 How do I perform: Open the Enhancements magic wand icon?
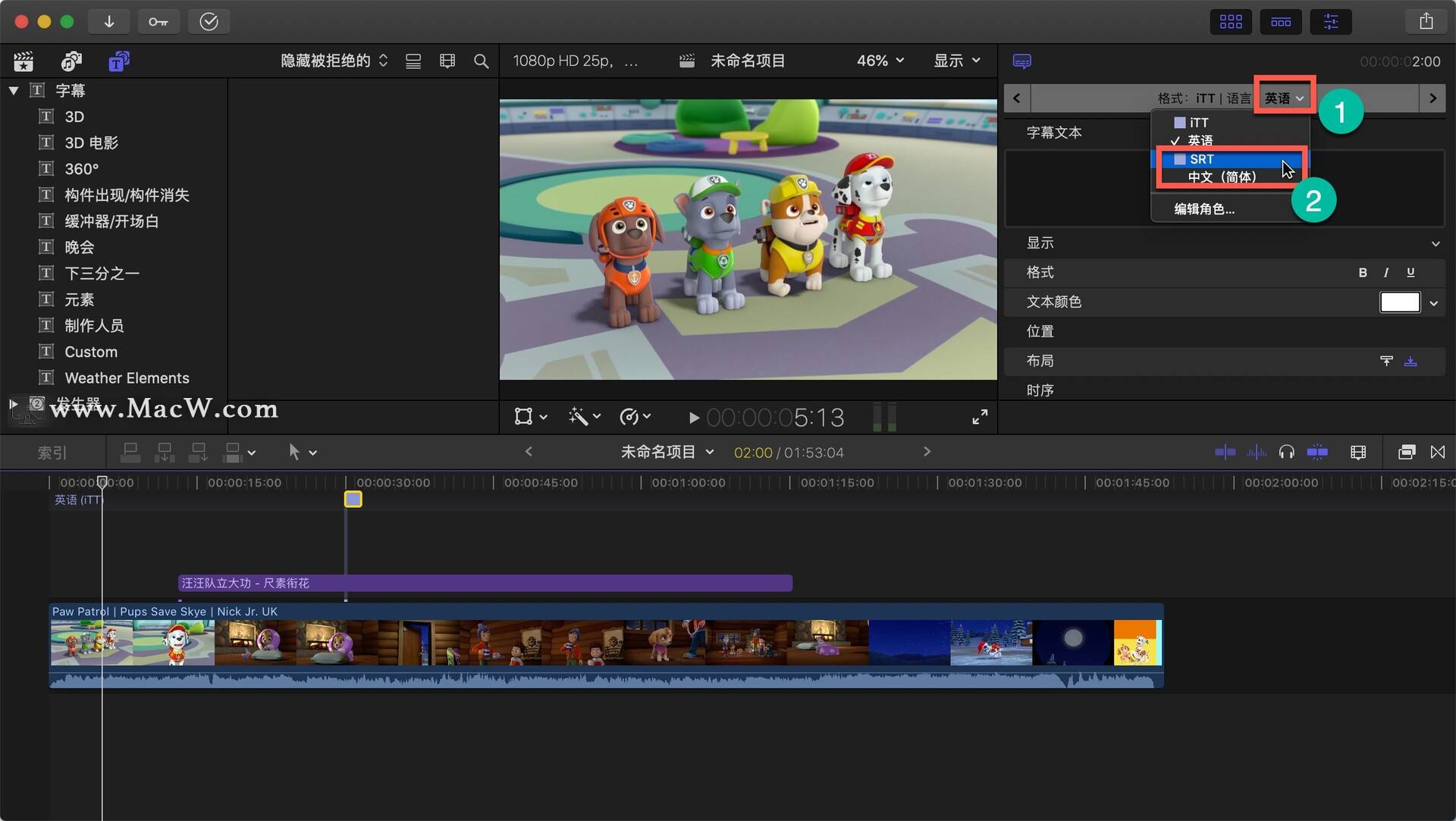tap(579, 416)
